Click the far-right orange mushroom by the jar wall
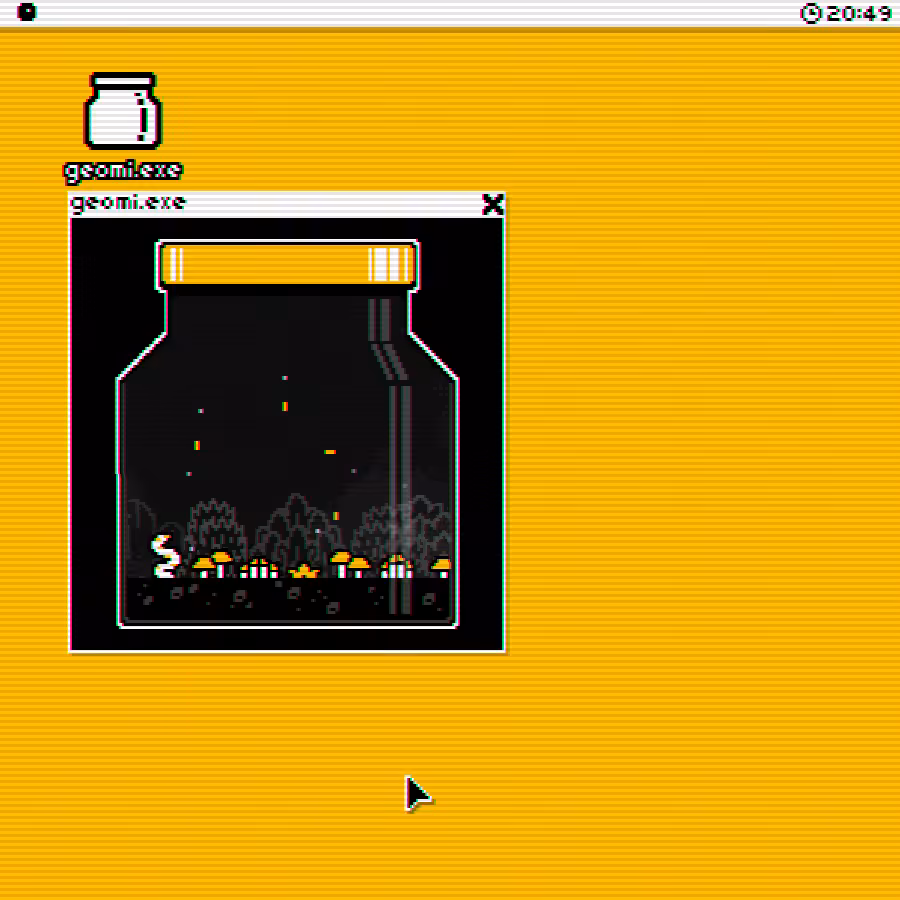The width and height of the screenshot is (900, 900). point(442,568)
